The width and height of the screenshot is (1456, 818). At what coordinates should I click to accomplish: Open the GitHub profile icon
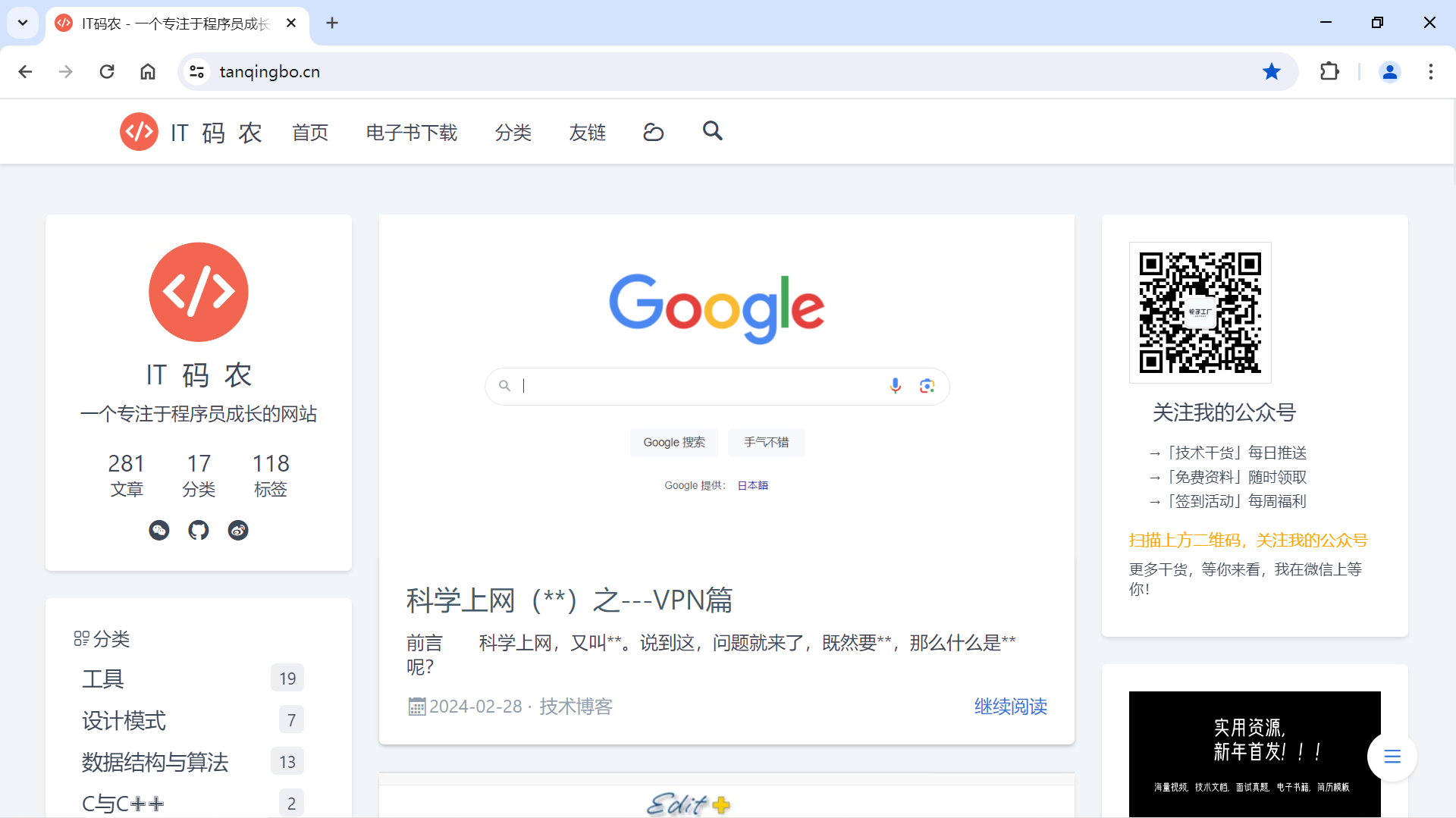(x=199, y=530)
